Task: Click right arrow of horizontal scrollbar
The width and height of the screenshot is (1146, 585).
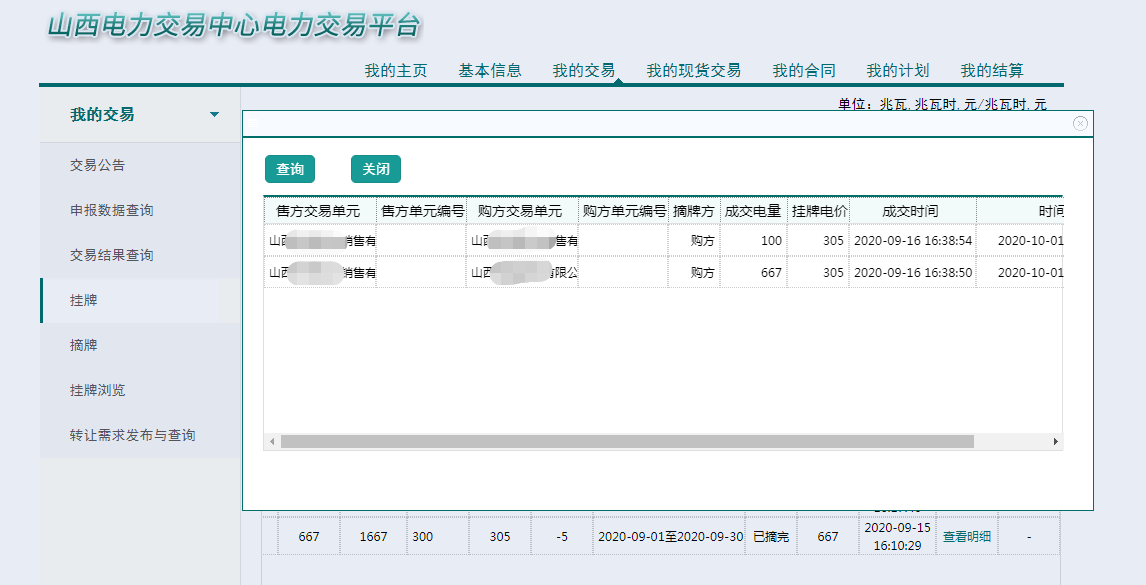Action: click(x=1054, y=441)
